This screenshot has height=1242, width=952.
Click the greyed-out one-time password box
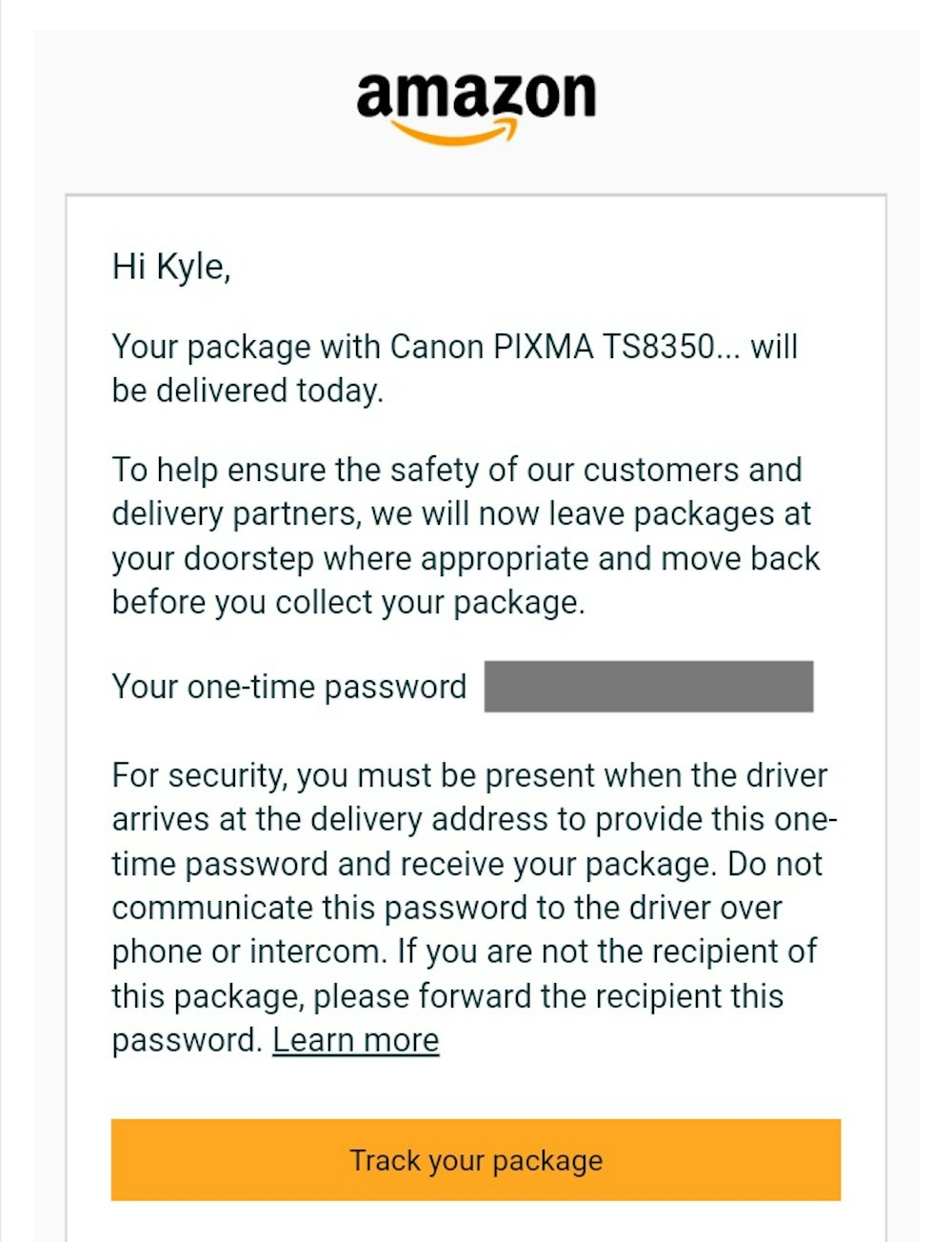coord(648,687)
